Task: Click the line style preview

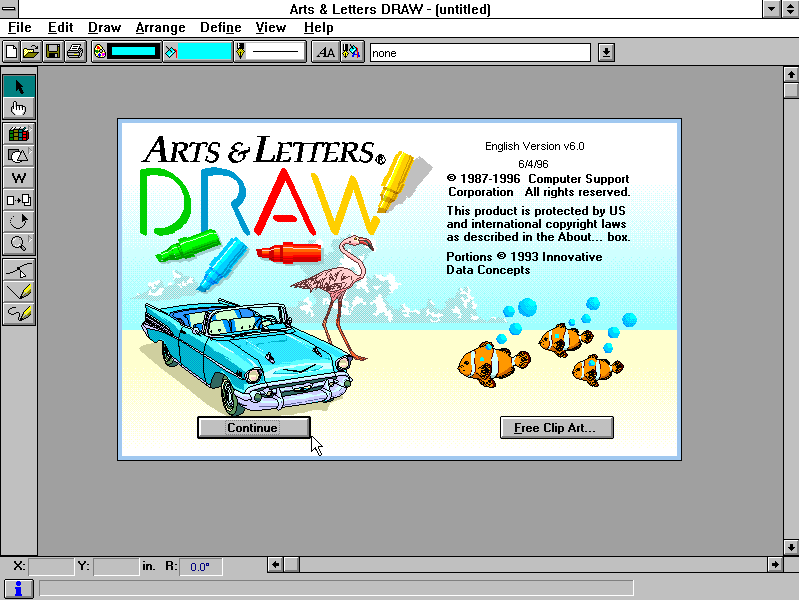Action: [276, 52]
